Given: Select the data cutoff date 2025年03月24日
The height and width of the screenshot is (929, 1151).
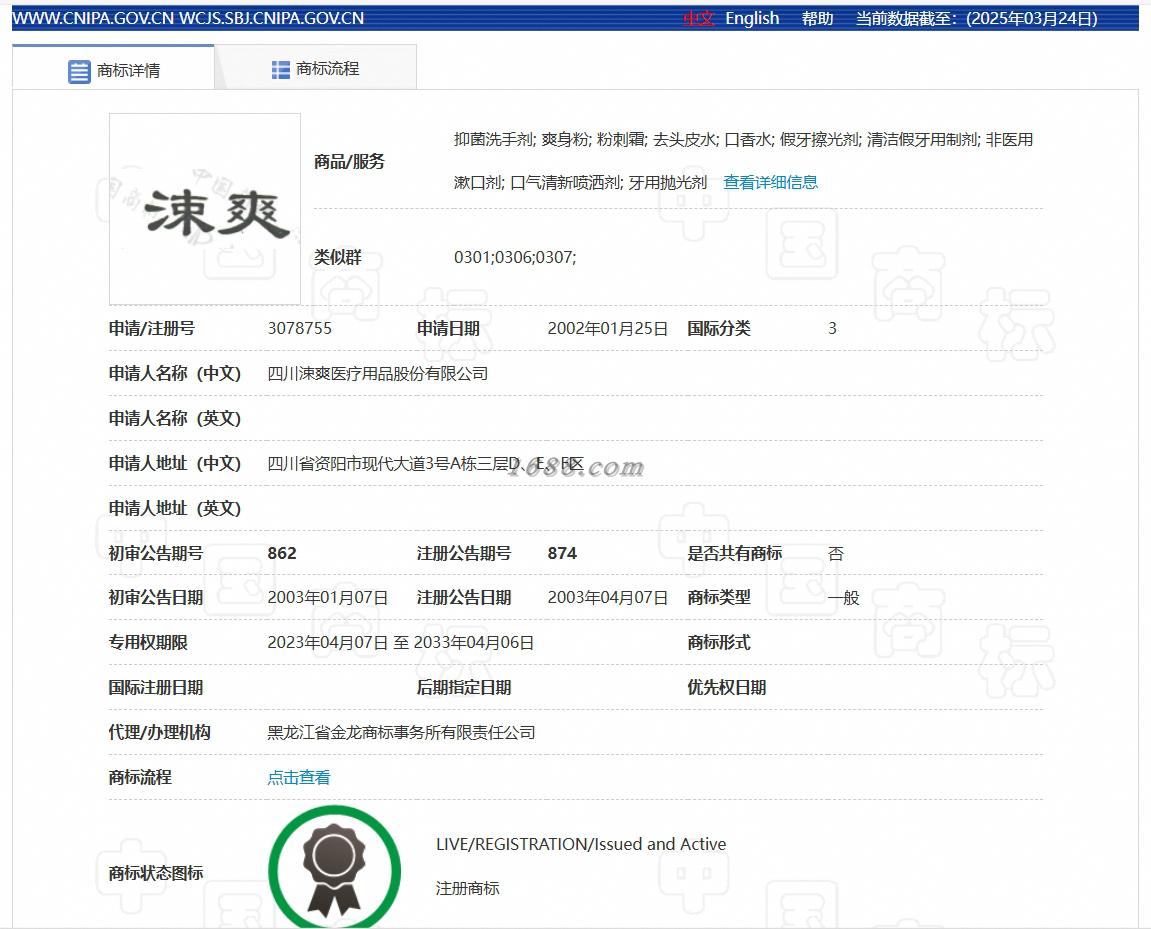Looking at the screenshot, I should coord(1033,18).
